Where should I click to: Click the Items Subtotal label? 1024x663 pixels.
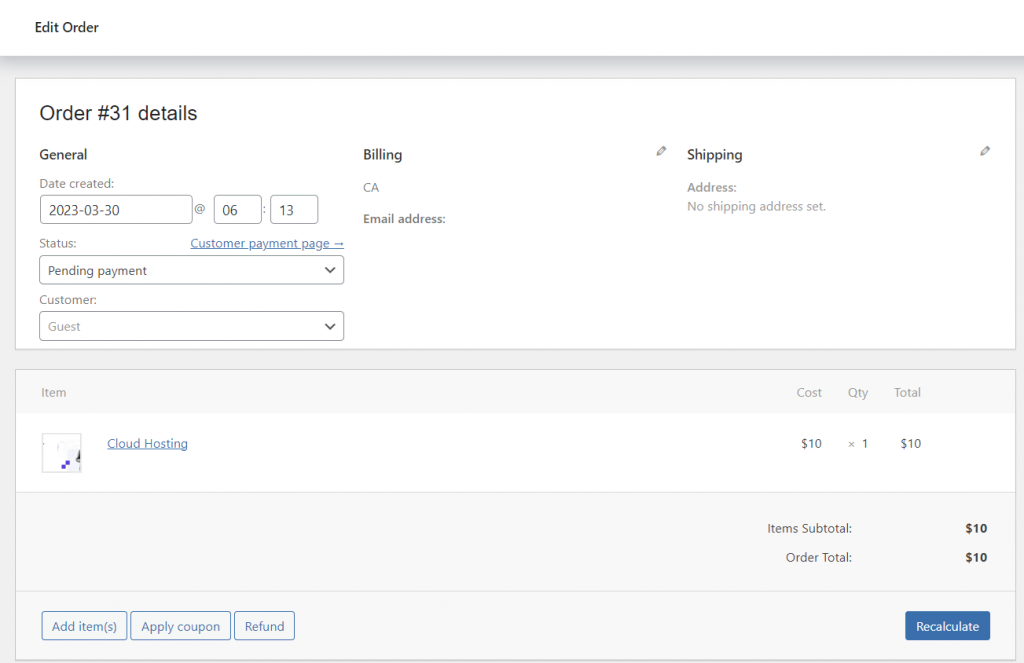pos(809,528)
